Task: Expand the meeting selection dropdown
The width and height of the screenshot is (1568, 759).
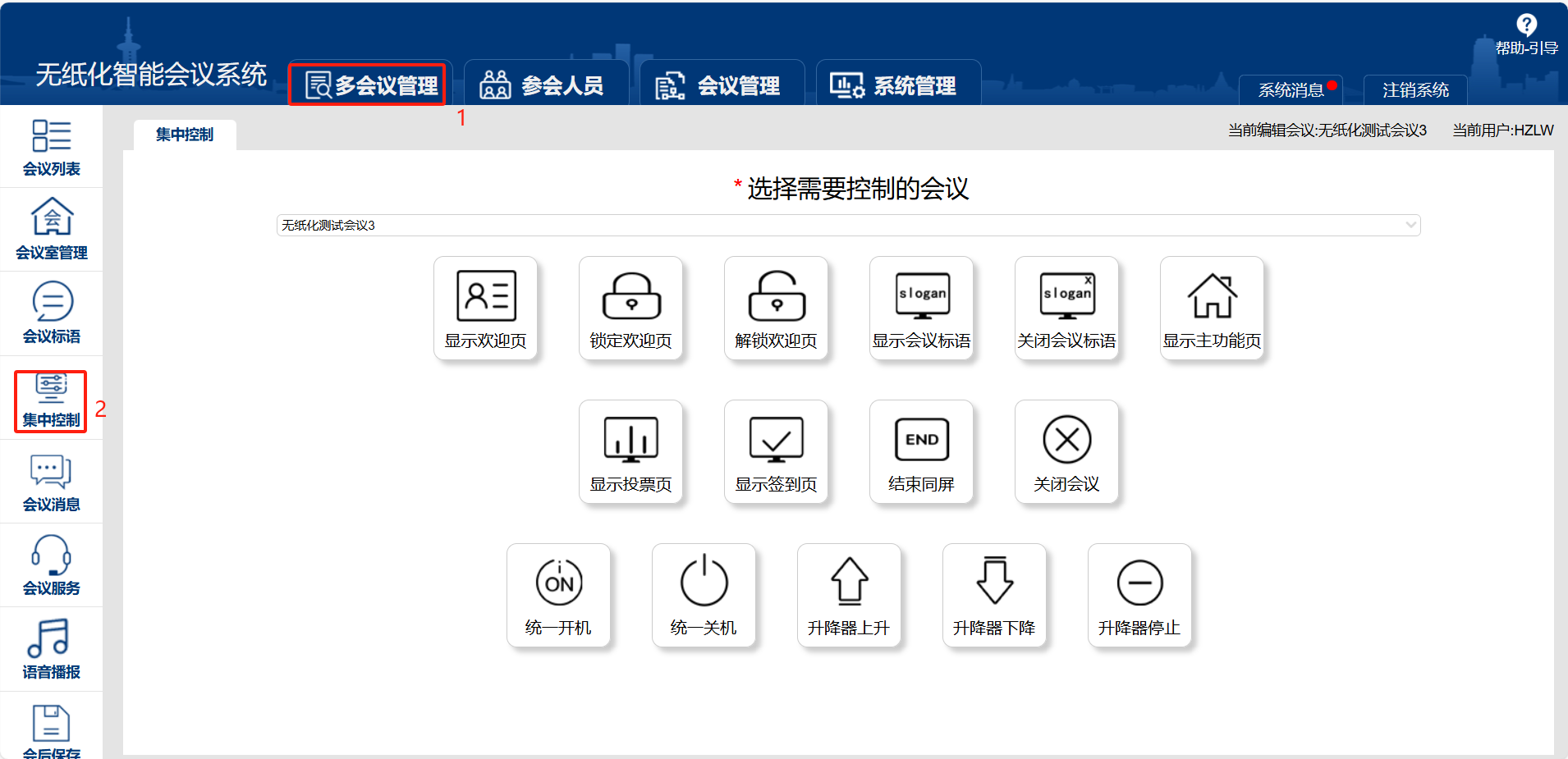Action: point(849,225)
